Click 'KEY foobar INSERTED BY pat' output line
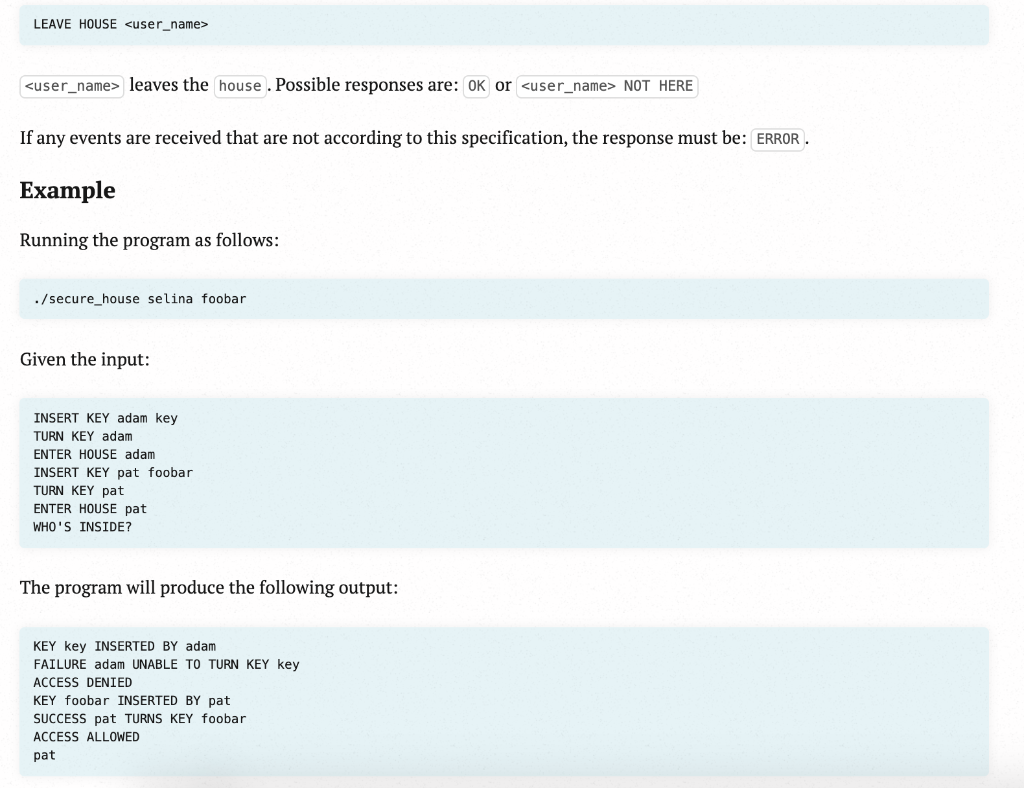The height and width of the screenshot is (788, 1024). pyautogui.click(x=132, y=701)
